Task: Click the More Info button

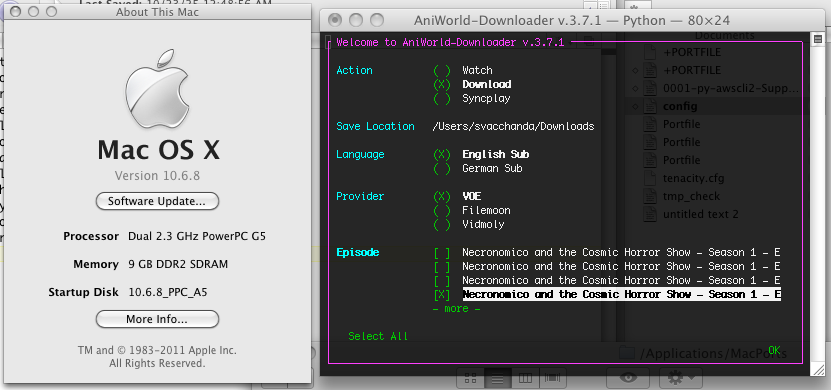Action: click(157, 320)
